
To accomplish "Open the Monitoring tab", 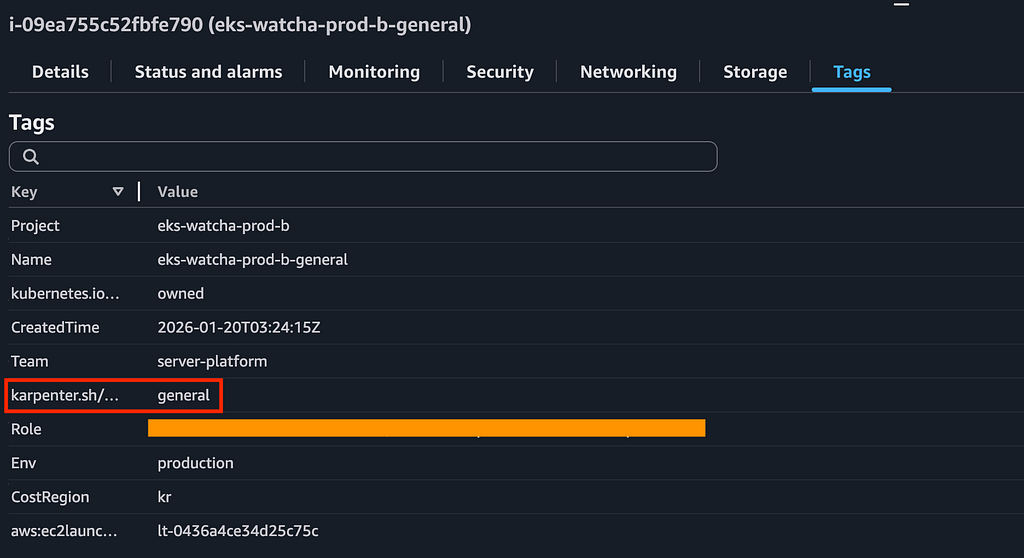I will 374,72.
